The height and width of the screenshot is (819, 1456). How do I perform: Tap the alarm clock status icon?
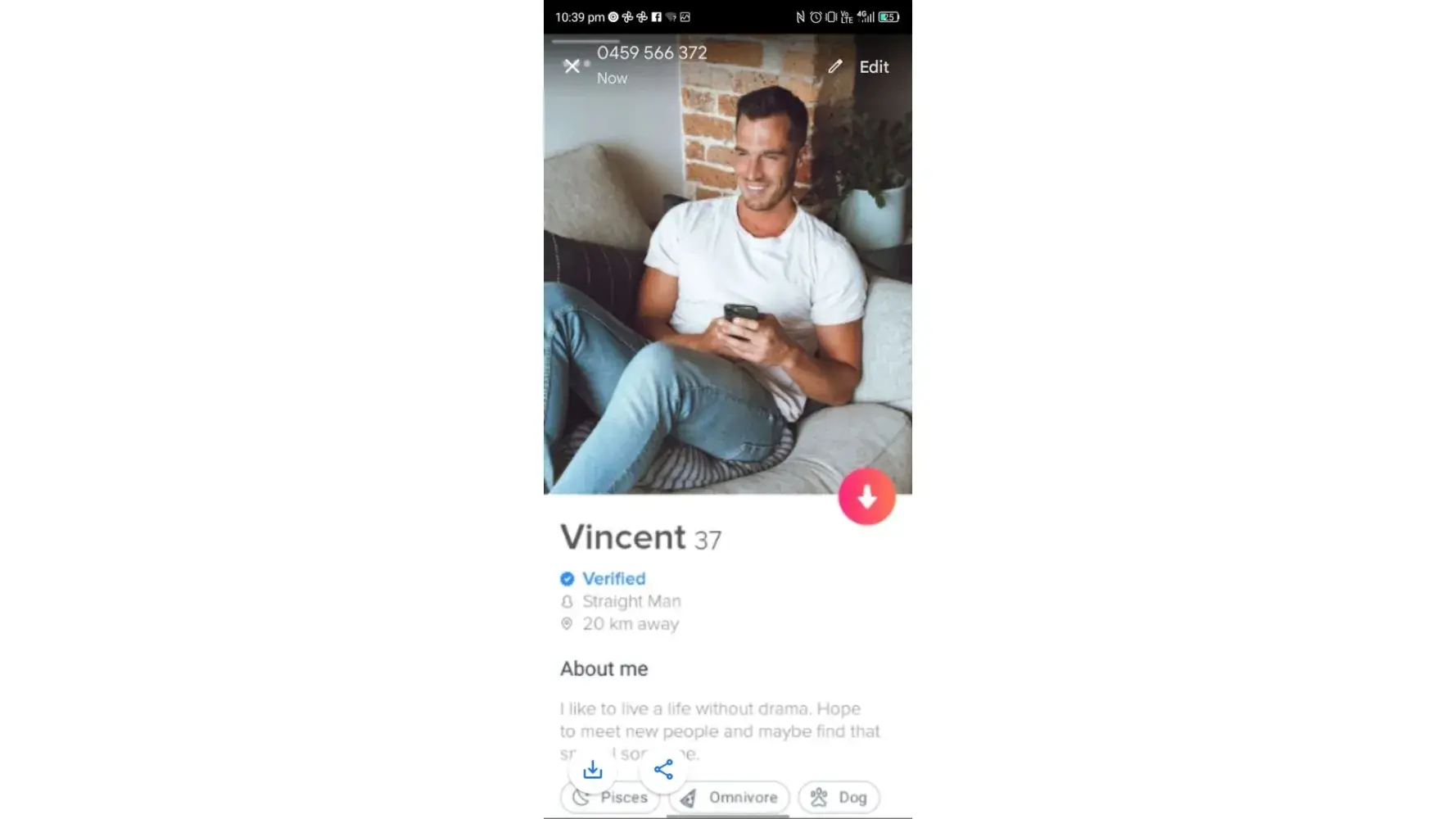coord(816,16)
